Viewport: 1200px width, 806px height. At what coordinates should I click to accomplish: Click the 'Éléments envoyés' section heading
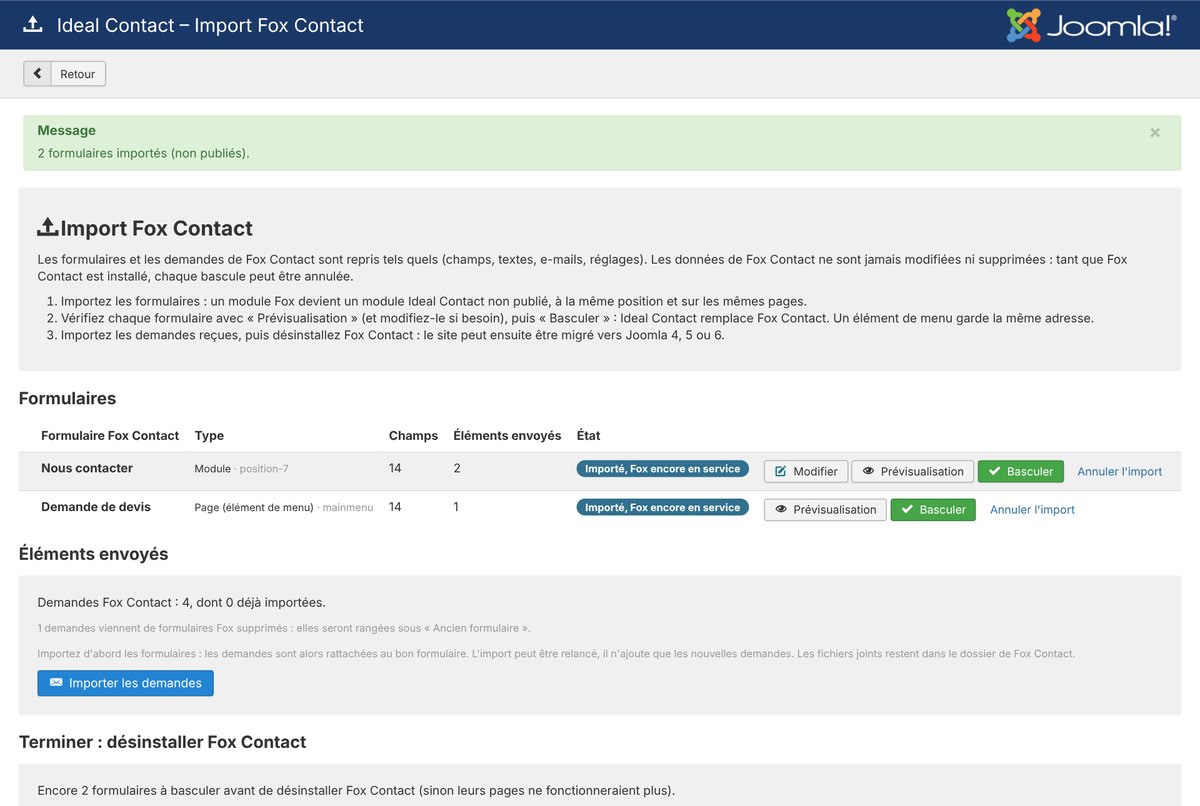tap(93, 554)
